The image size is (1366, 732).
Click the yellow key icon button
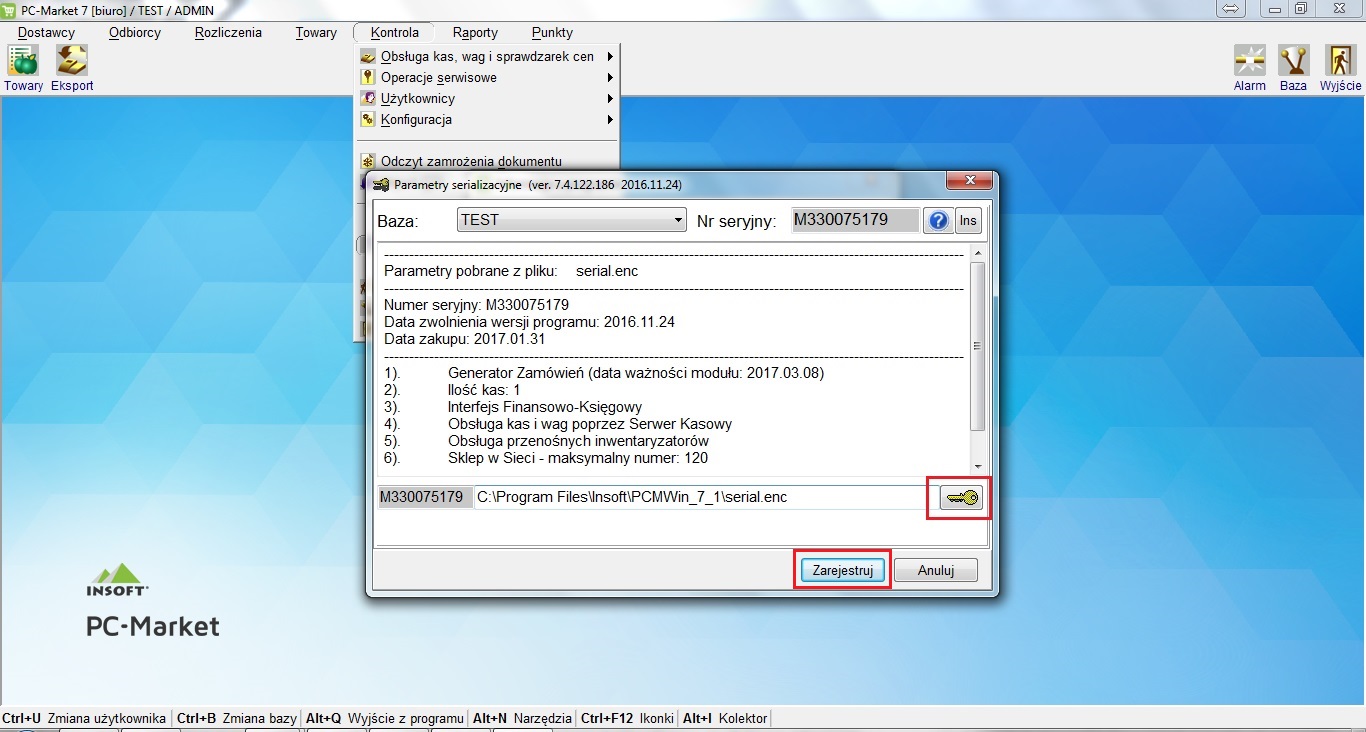pyautogui.click(x=961, y=497)
